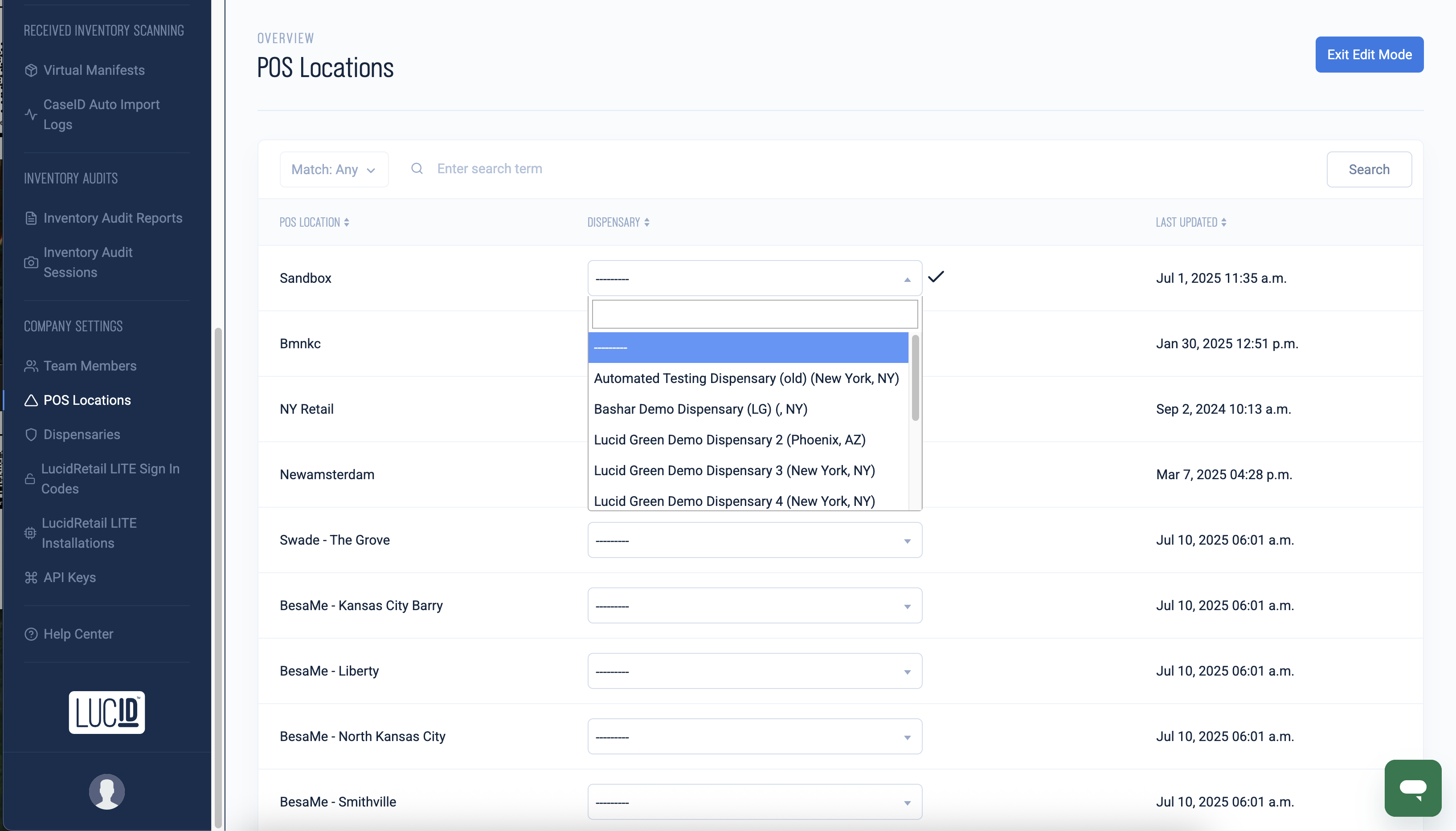Open Inventory Audit Reports
The width and height of the screenshot is (1456, 831).
point(112,218)
